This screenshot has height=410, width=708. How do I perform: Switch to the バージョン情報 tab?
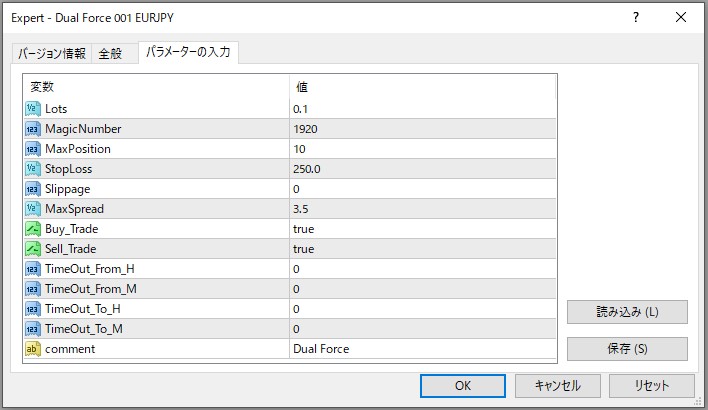click(x=51, y=54)
